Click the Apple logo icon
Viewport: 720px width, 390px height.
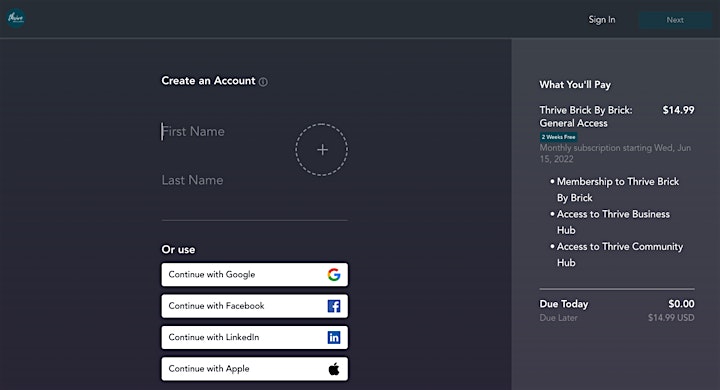[334, 368]
